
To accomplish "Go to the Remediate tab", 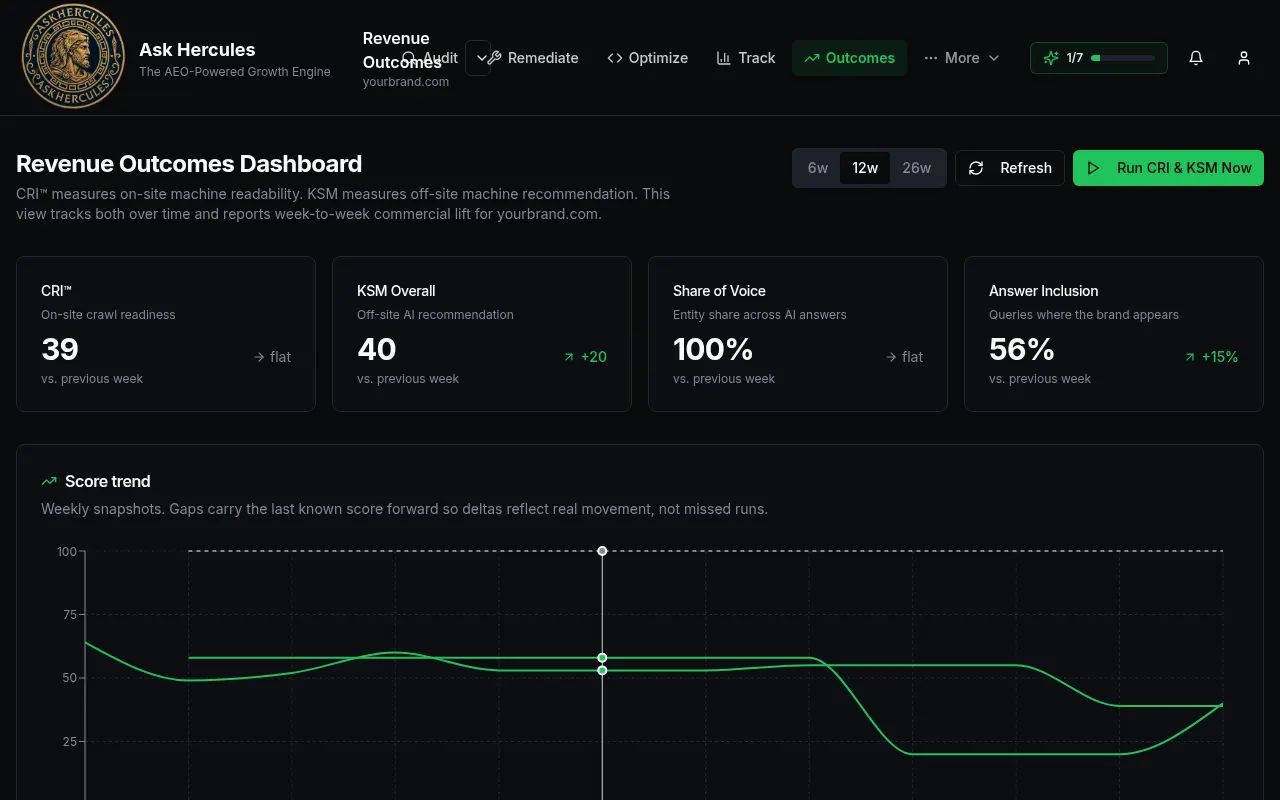I will pos(532,58).
